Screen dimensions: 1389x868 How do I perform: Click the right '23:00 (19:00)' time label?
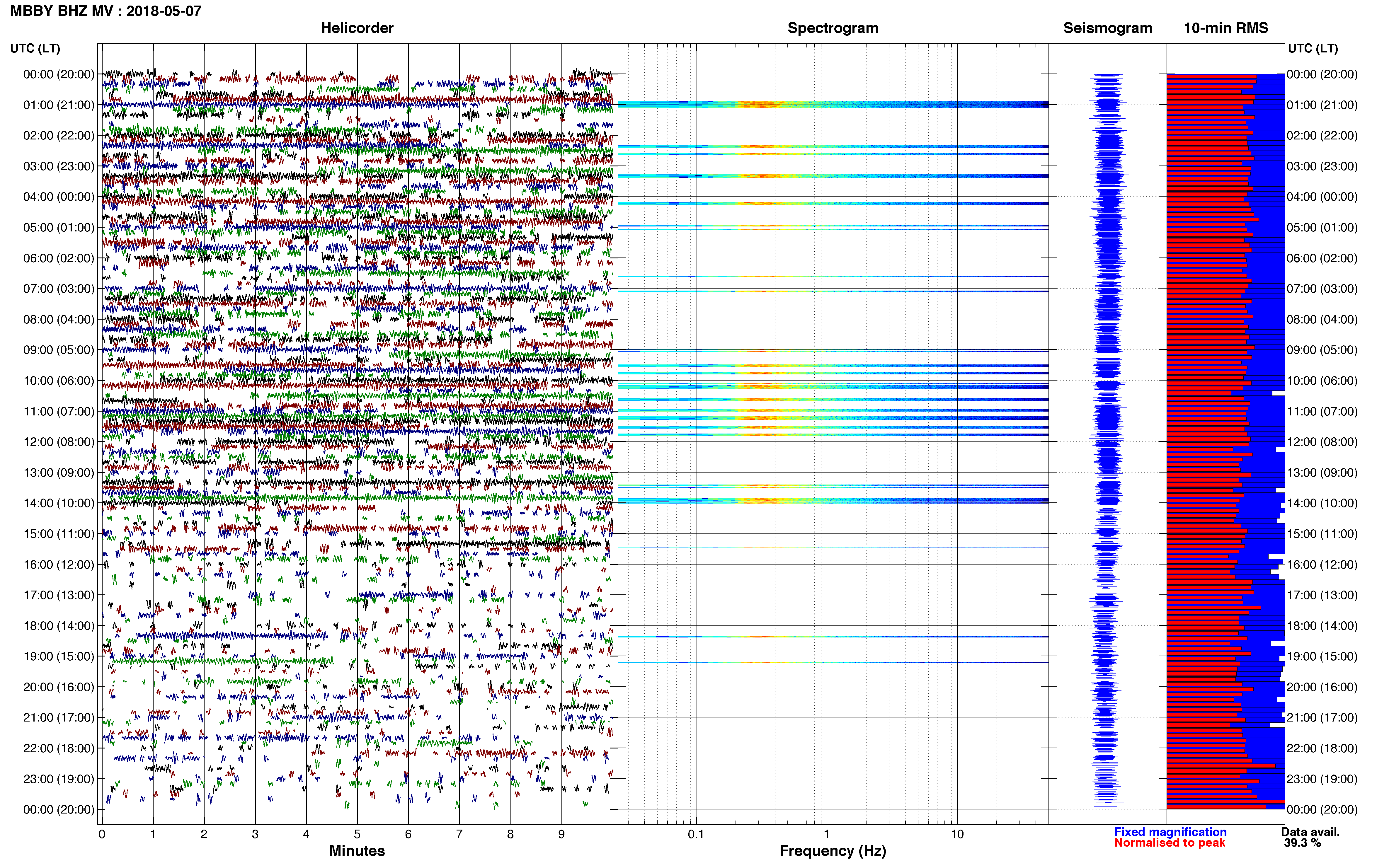[x=1322, y=779]
